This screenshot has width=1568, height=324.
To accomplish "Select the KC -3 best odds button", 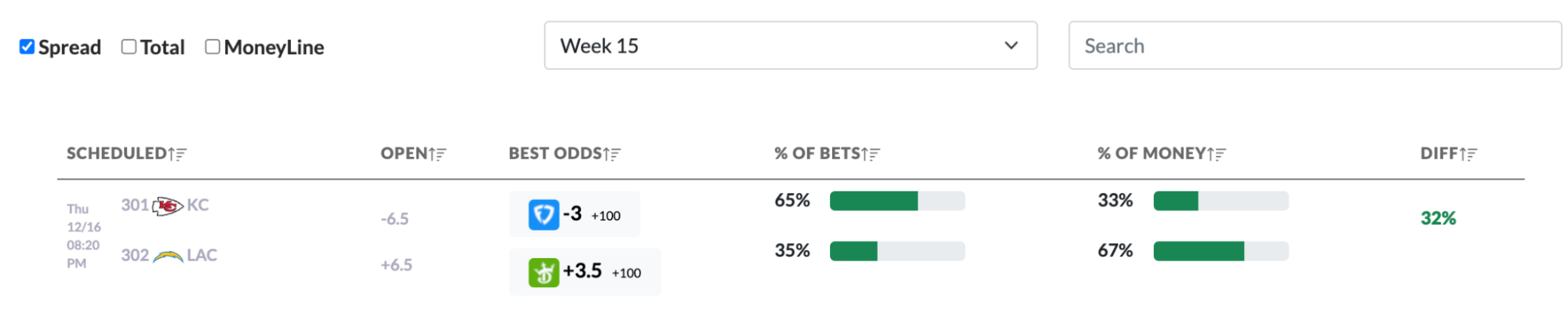I will 574,214.
